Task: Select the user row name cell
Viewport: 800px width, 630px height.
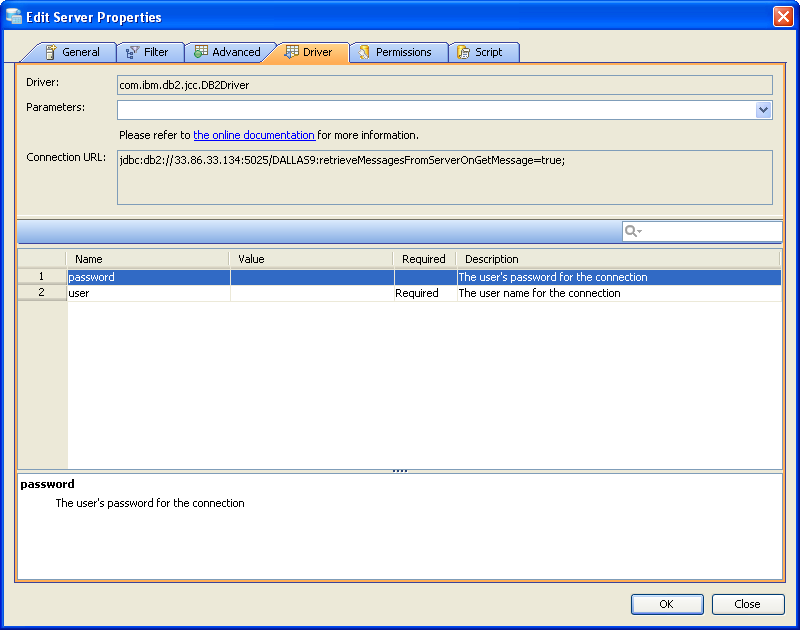Action: click(x=148, y=293)
